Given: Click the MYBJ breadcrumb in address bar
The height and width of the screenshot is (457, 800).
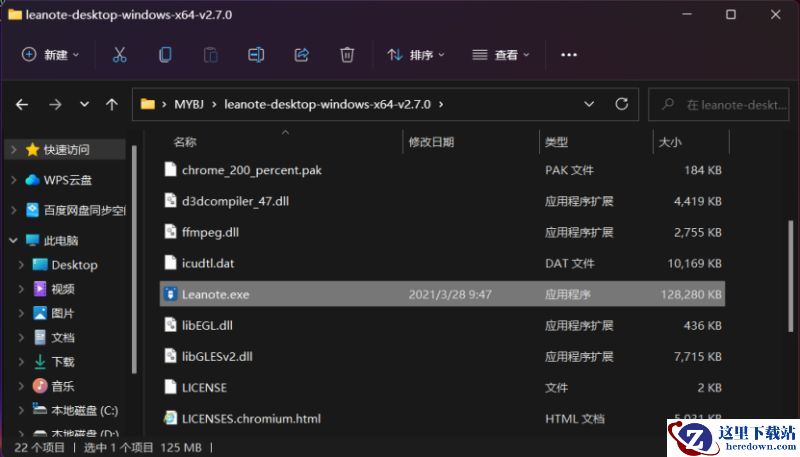Looking at the screenshot, I should click(x=189, y=105).
